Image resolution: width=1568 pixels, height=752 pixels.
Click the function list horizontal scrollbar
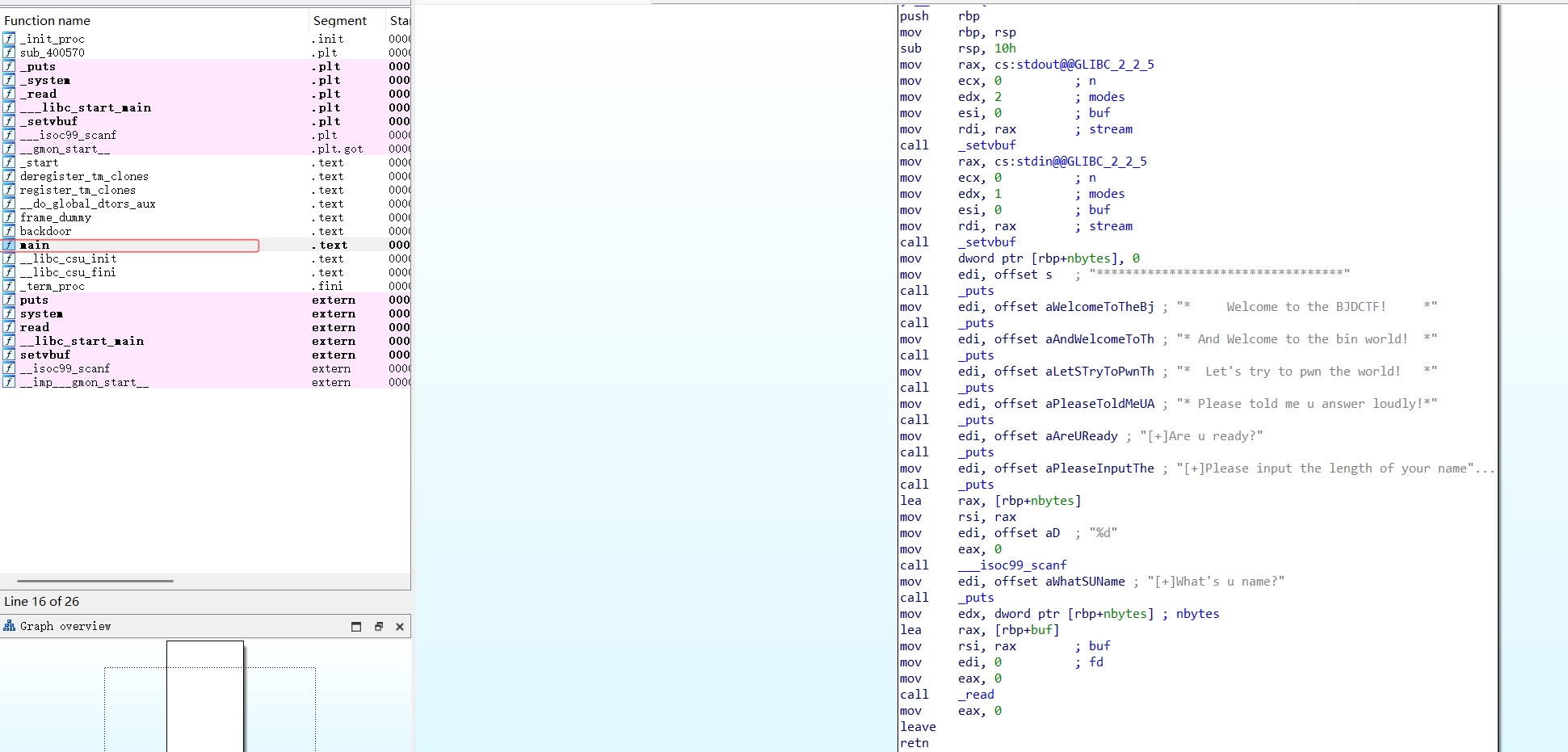(95, 581)
